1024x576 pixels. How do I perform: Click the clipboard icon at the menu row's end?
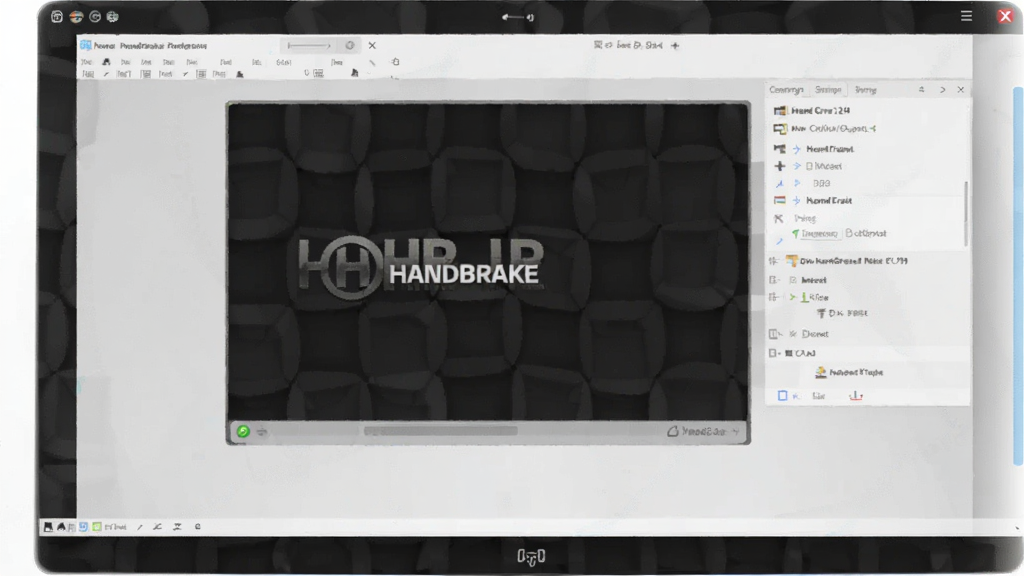(x=395, y=61)
